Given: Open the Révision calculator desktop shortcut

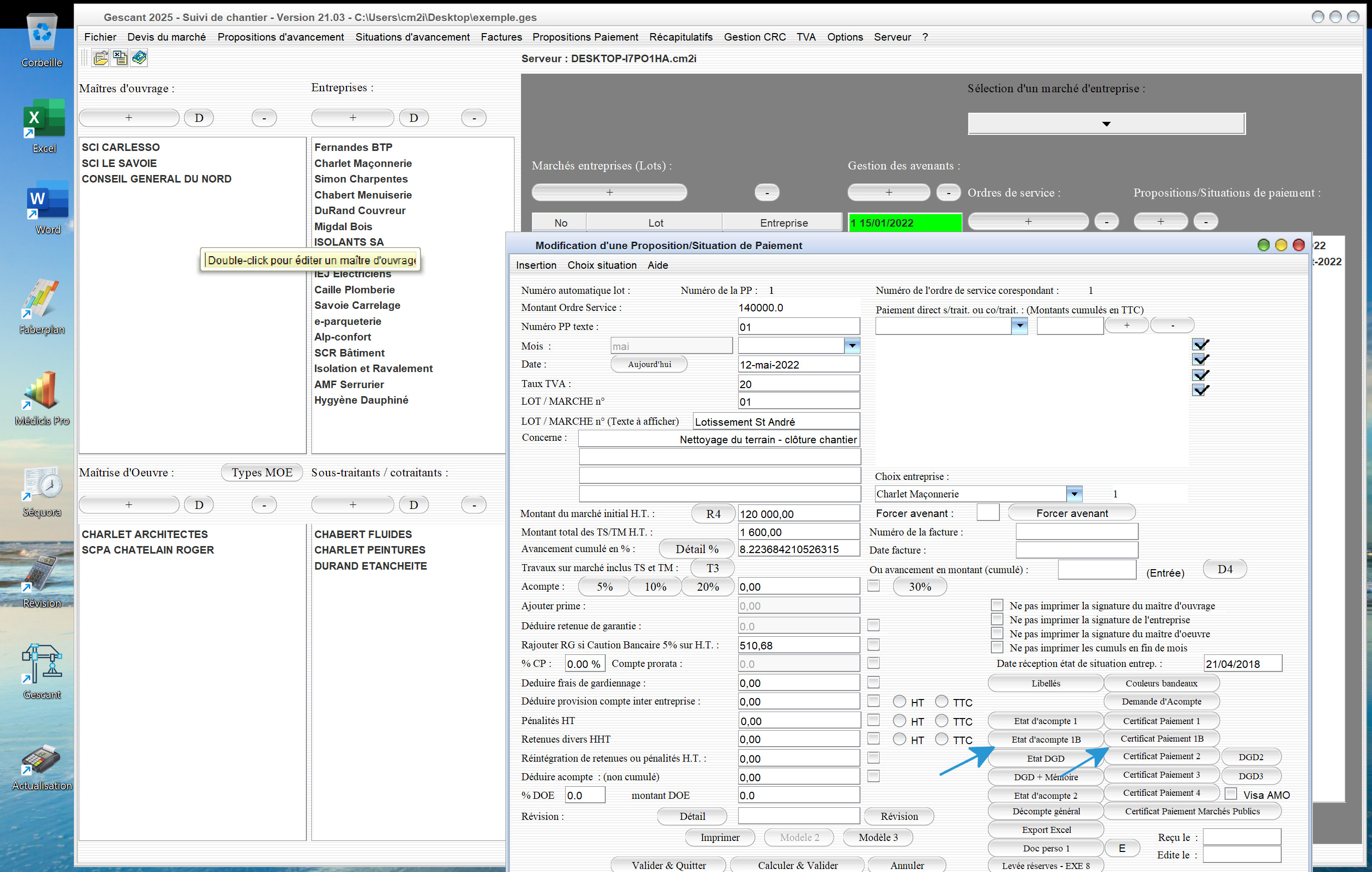Looking at the screenshot, I should click(x=42, y=581).
